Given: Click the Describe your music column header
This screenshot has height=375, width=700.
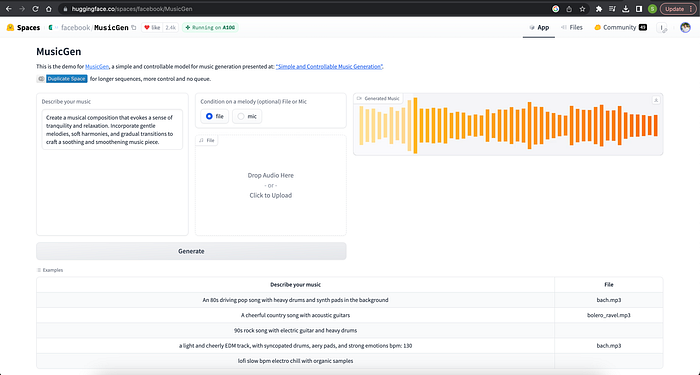Looking at the screenshot, I should point(295,284).
